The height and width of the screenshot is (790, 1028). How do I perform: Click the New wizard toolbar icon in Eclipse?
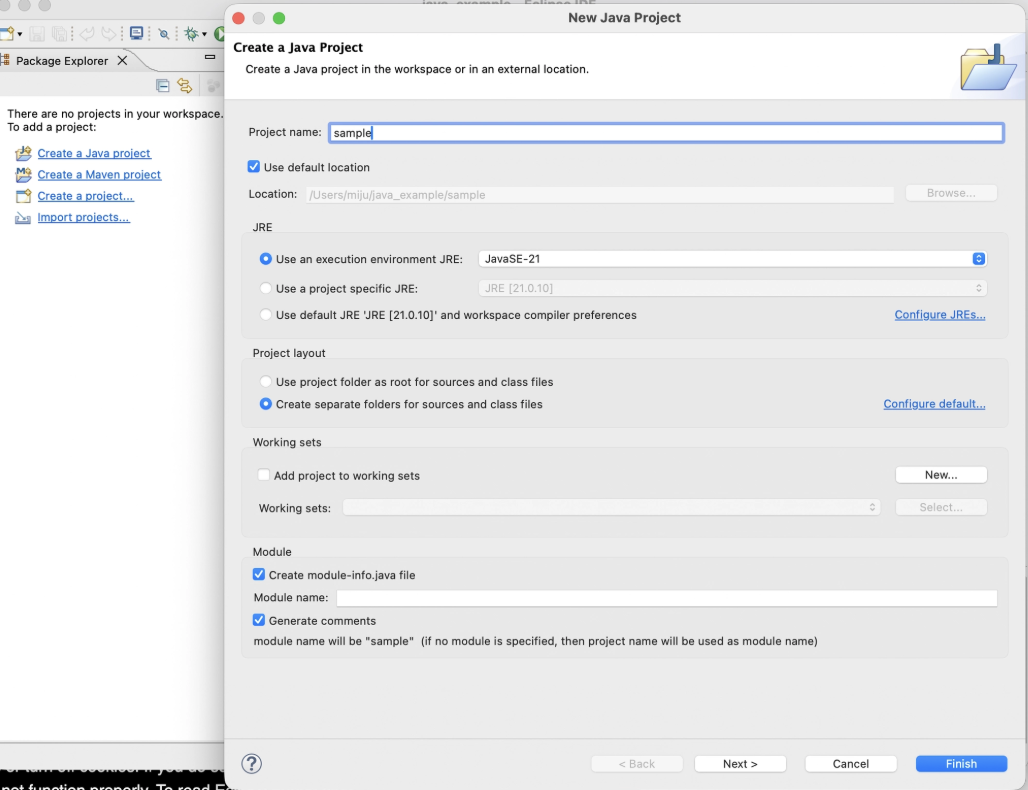point(7,33)
